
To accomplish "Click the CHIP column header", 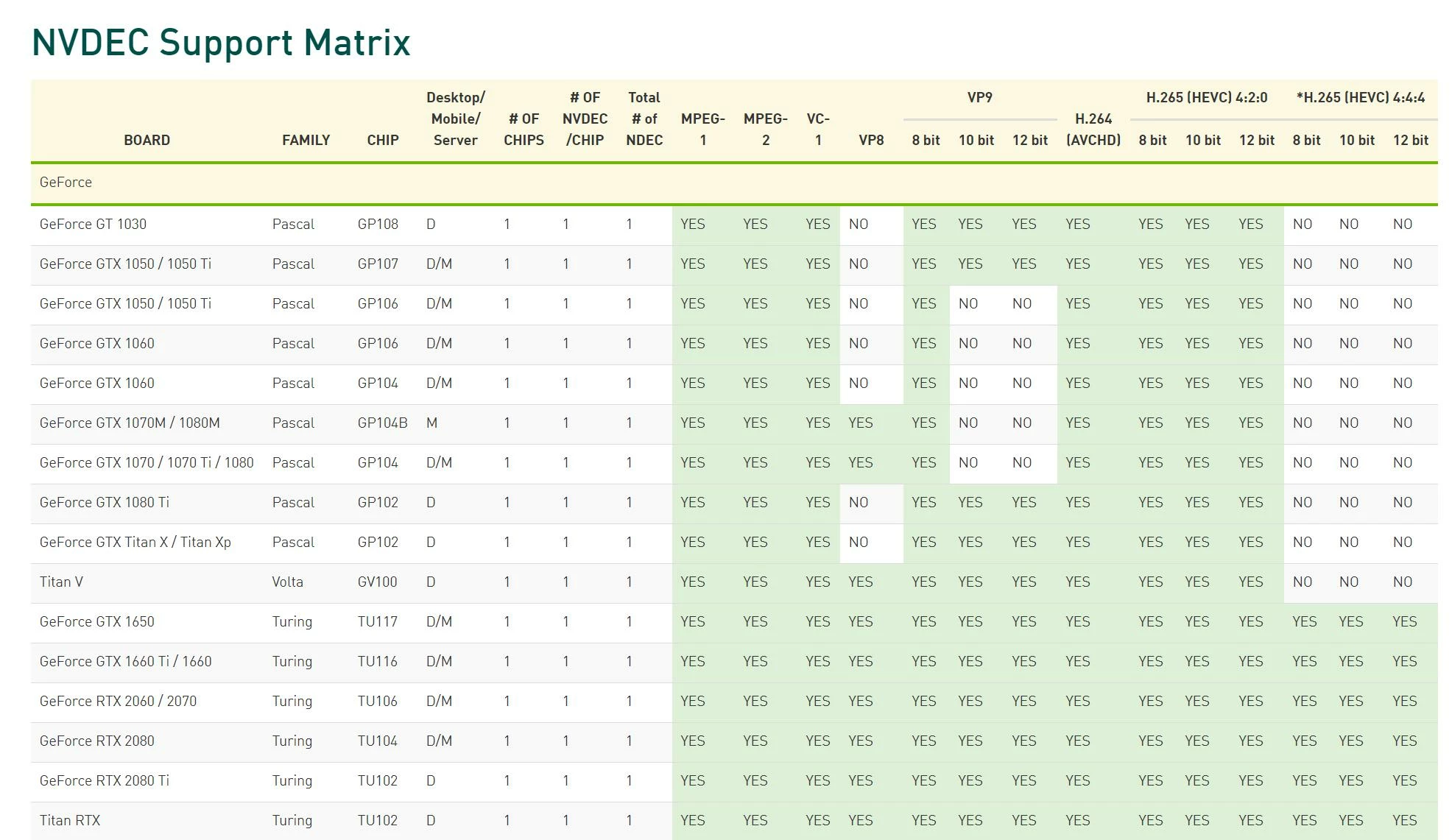I will pyautogui.click(x=382, y=140).
